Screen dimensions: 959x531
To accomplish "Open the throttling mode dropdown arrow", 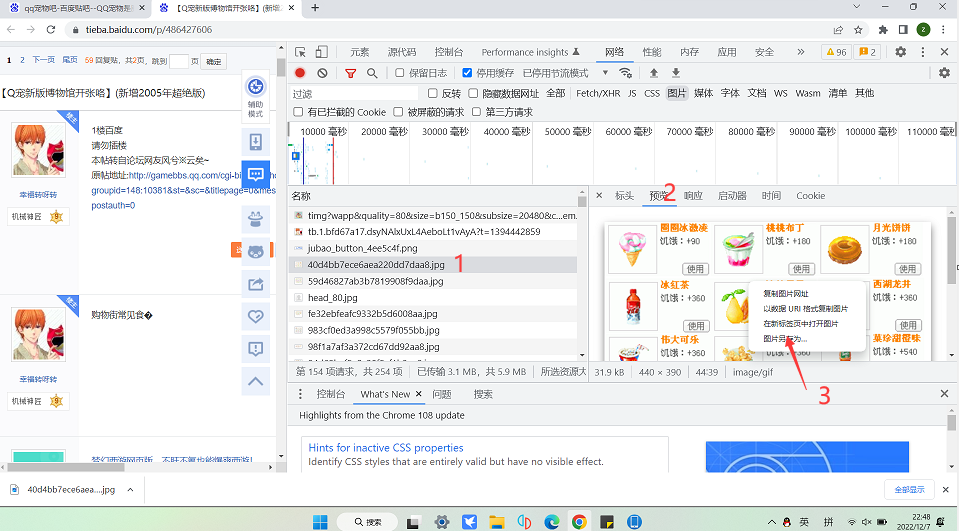I will click(x=605, y=73).
